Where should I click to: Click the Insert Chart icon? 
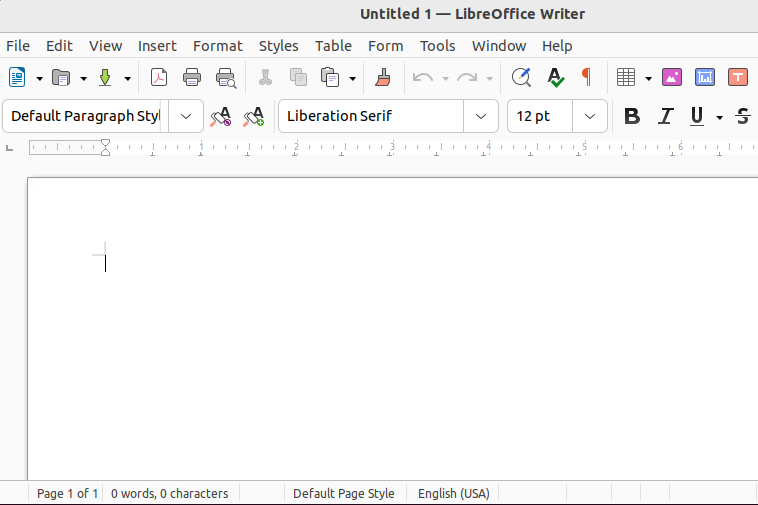click(x=705, y=77)
